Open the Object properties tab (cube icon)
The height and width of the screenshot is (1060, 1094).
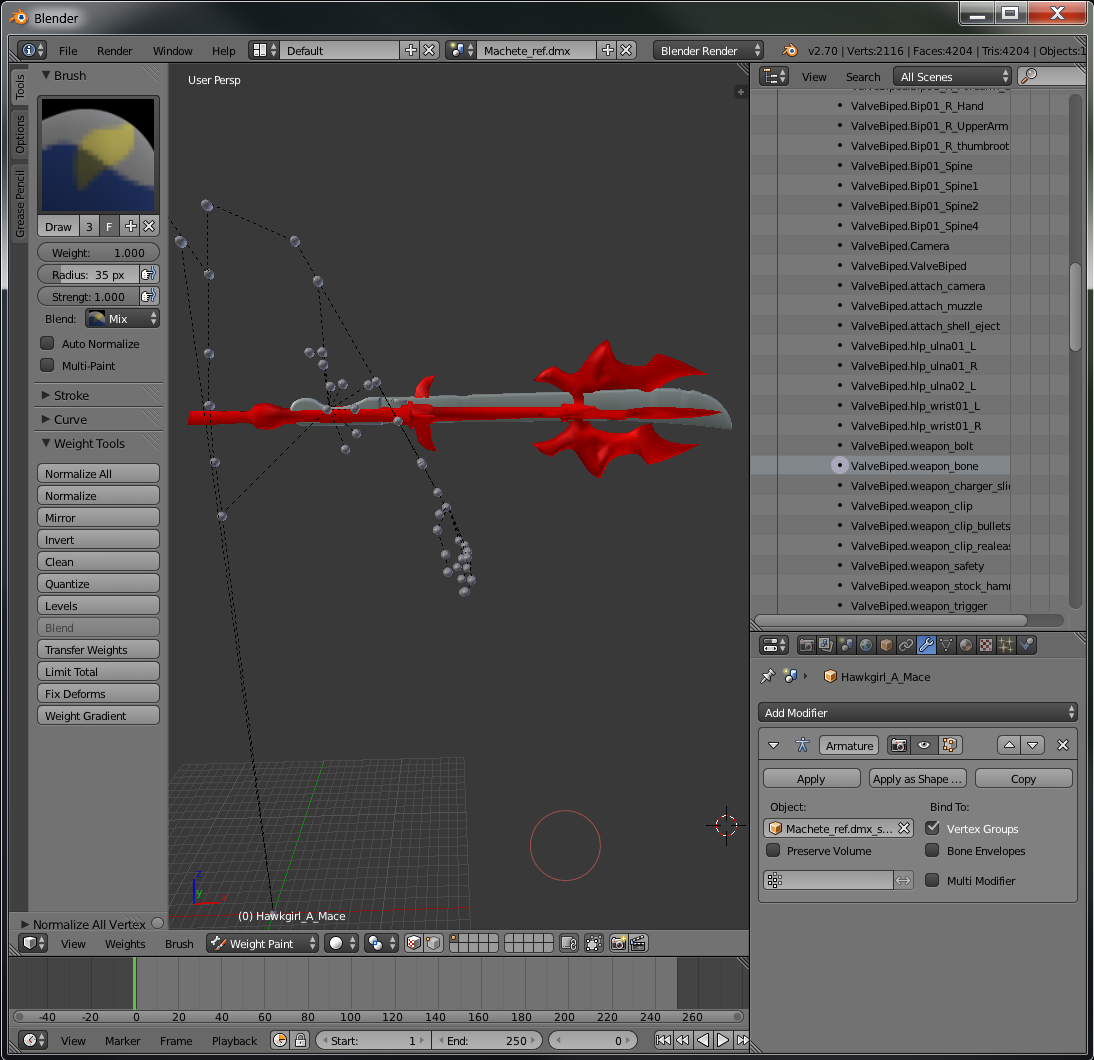click(x=886, y=645)
